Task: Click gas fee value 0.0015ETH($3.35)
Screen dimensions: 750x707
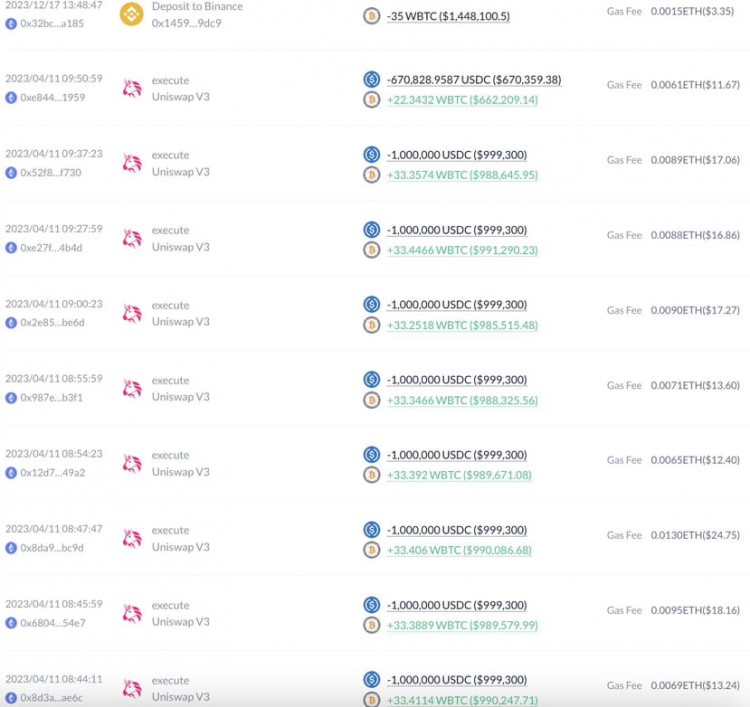Action: click(692, 11)
